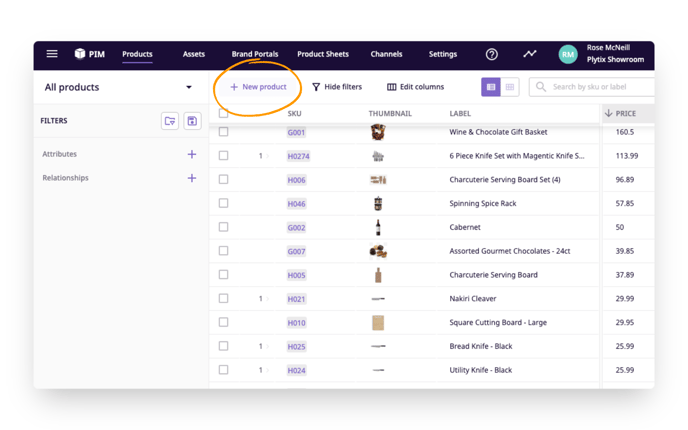Open the help question mark icon
Viewport: 688px width, 430px height.
coord(491,54)
